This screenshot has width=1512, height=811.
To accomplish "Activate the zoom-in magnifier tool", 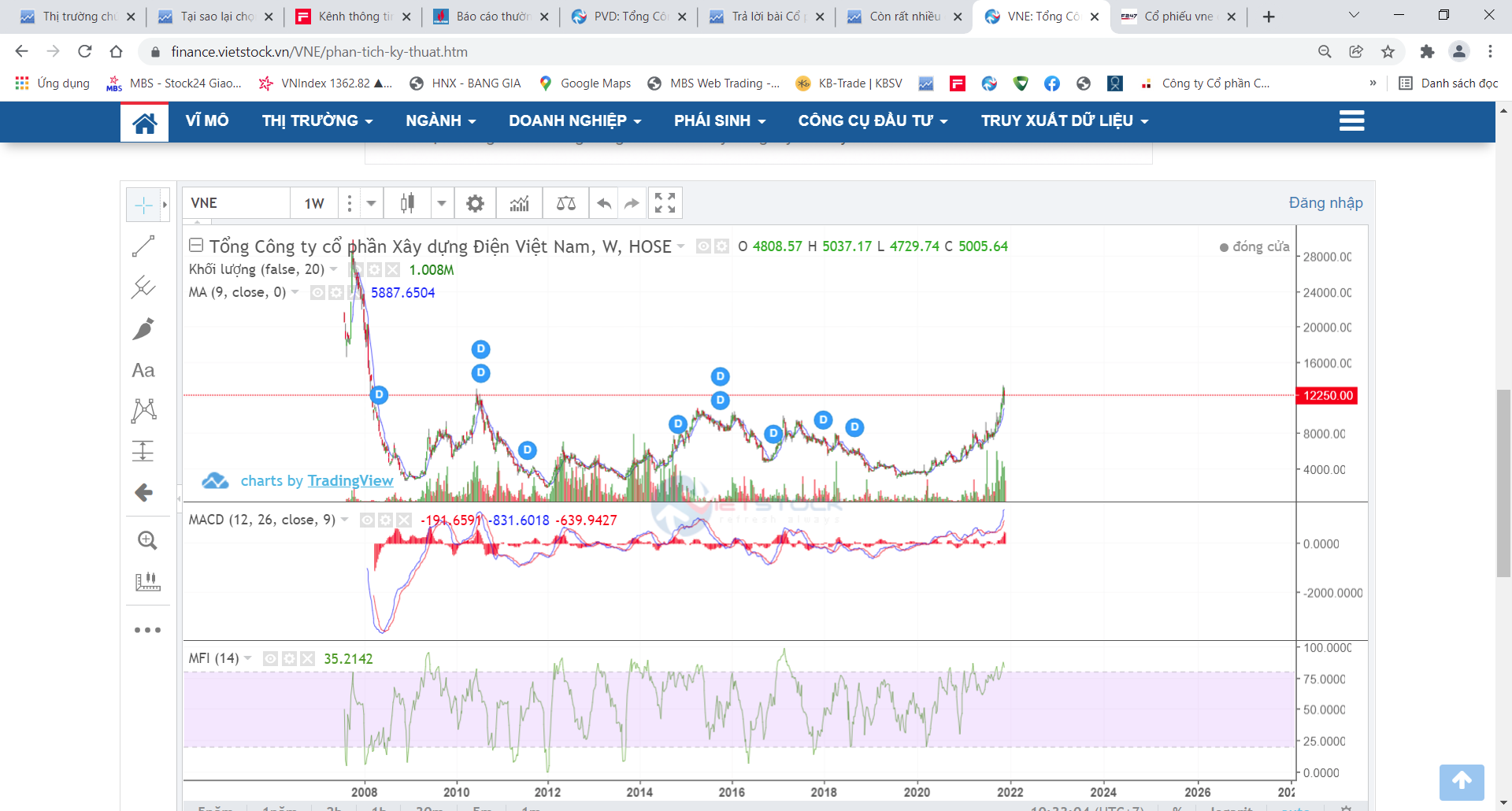I will point(147,540).
